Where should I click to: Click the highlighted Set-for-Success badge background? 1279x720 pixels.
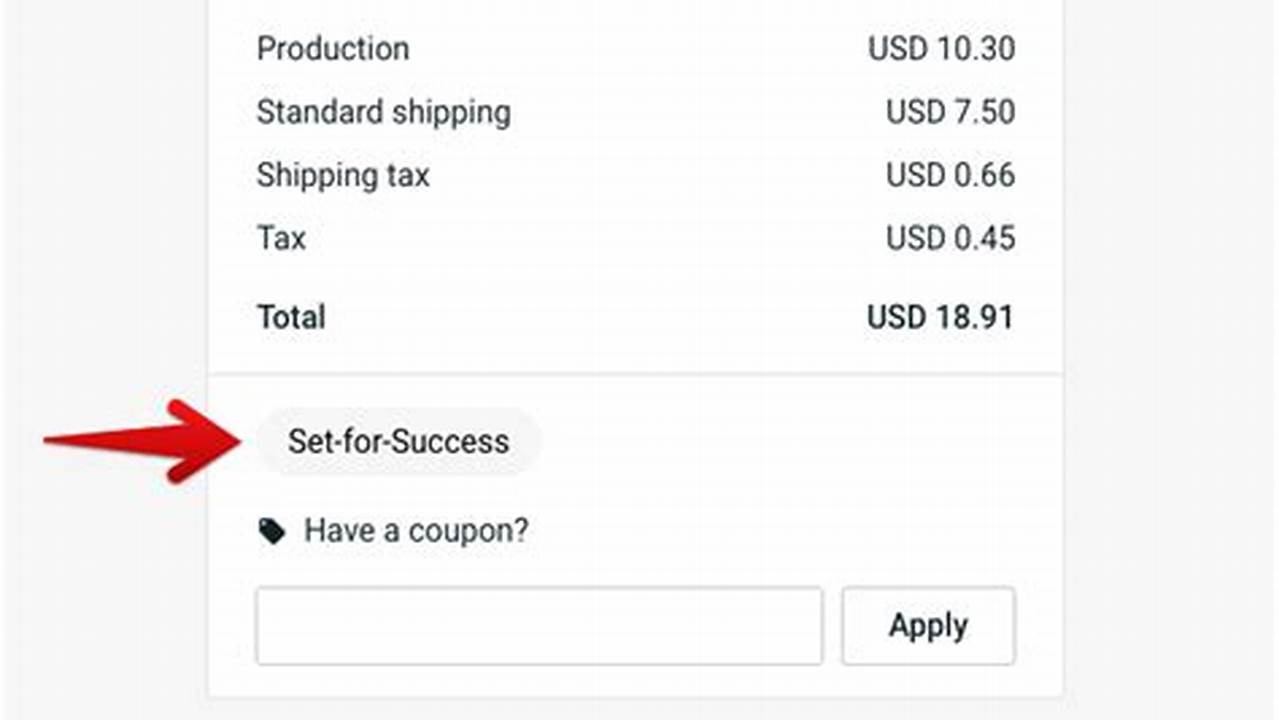[x=397, y=441]
